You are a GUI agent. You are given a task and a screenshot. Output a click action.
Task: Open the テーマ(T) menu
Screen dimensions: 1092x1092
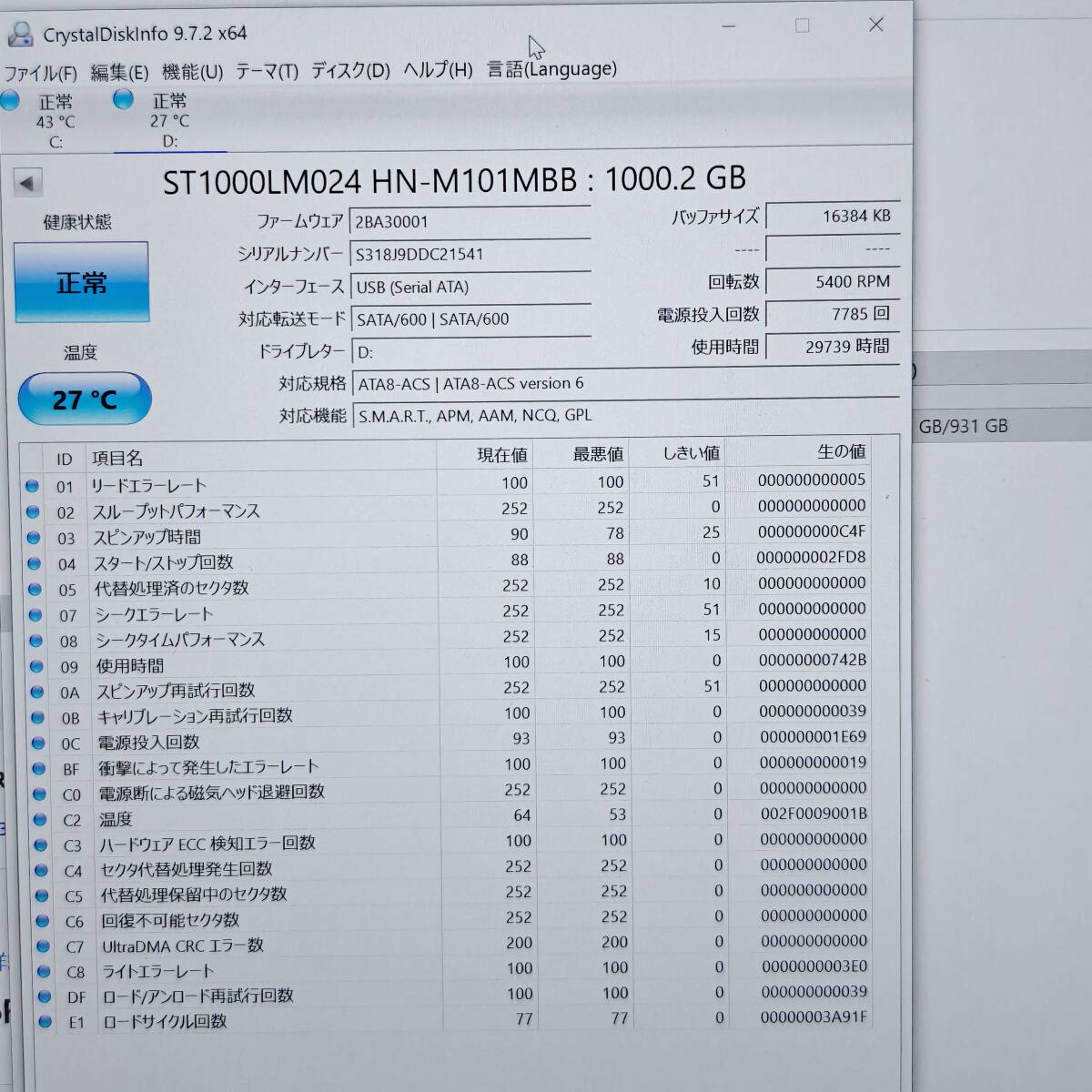click(x=267, y=72)
